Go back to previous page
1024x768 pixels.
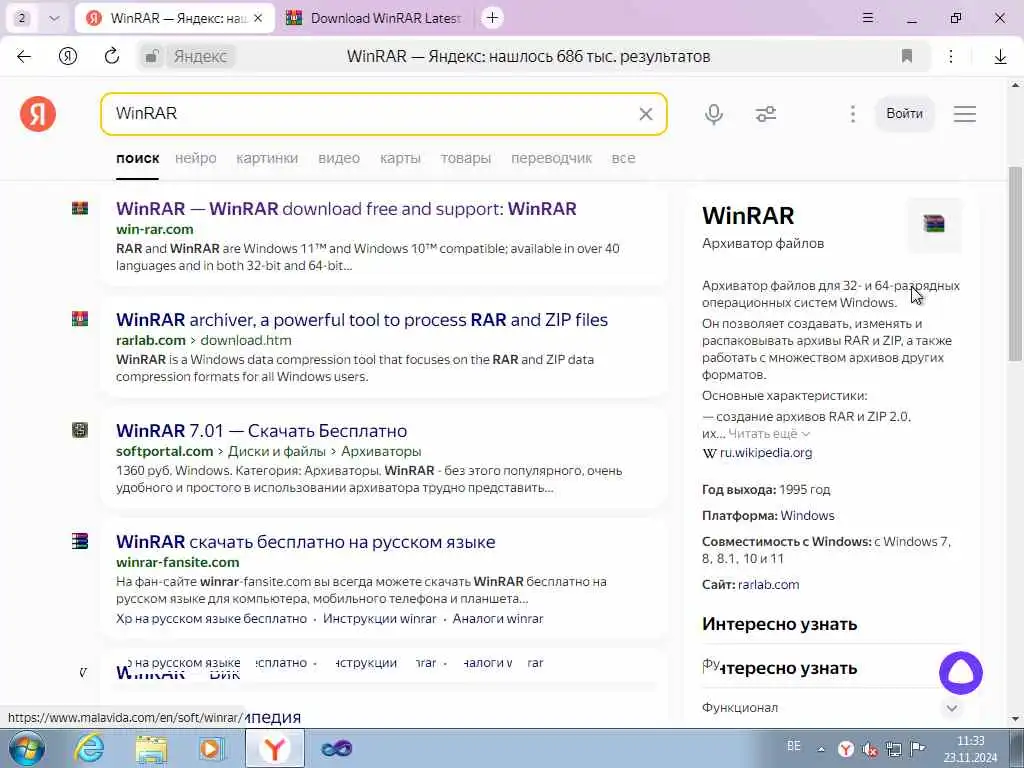[24, 57]
